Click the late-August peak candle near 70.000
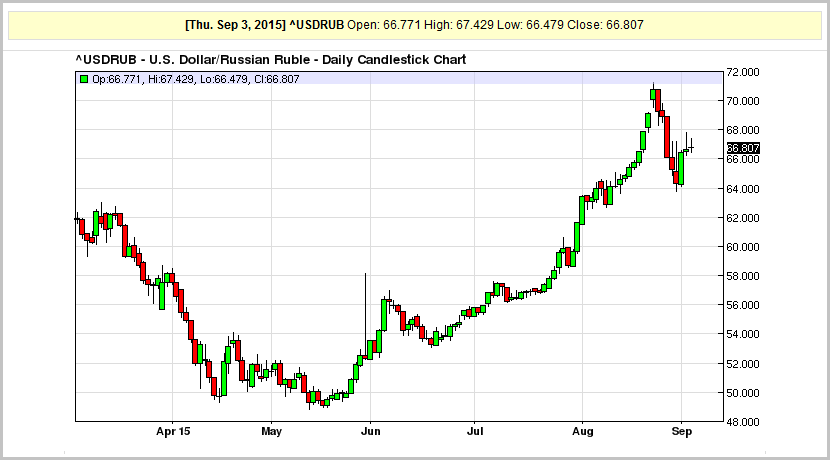 [x=653, y=94]
